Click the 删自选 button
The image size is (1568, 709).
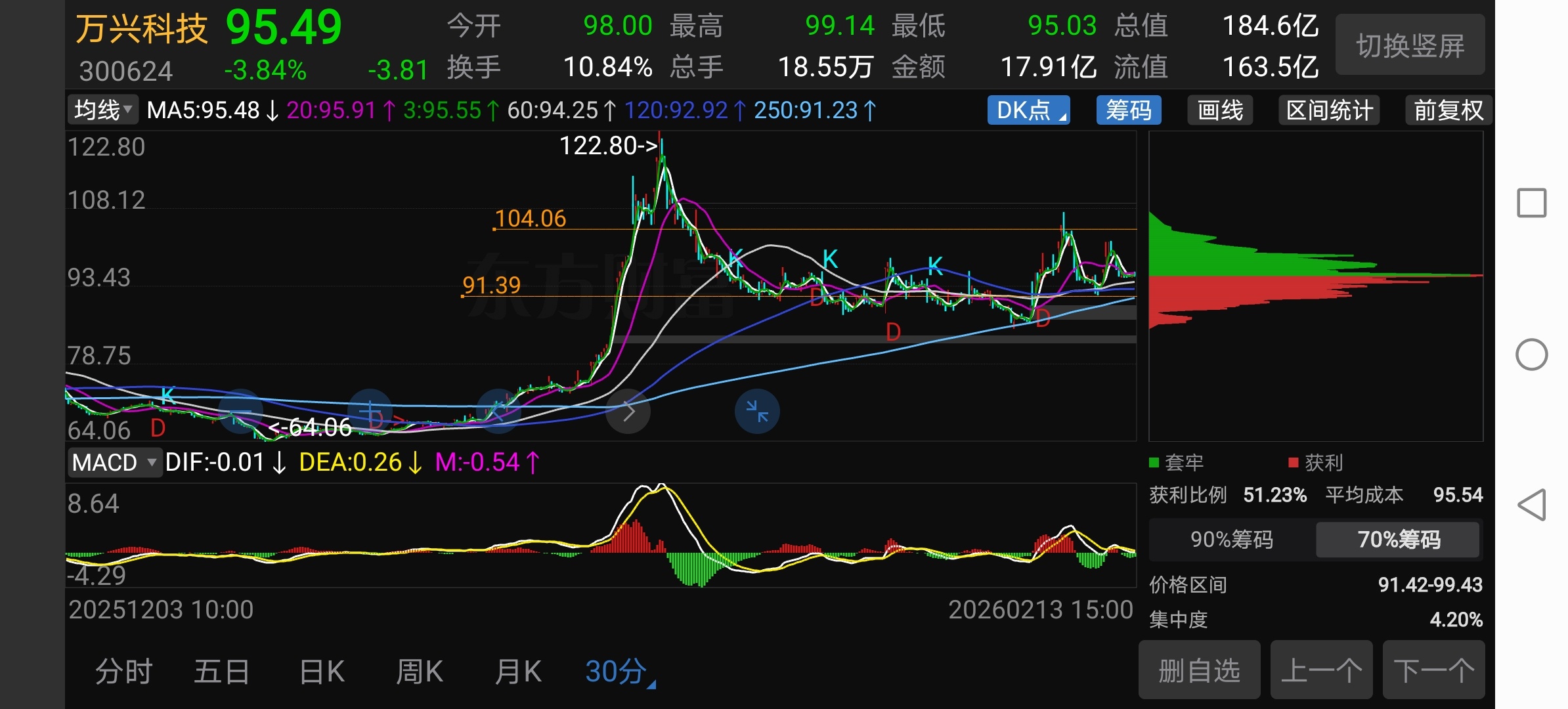1199,670
